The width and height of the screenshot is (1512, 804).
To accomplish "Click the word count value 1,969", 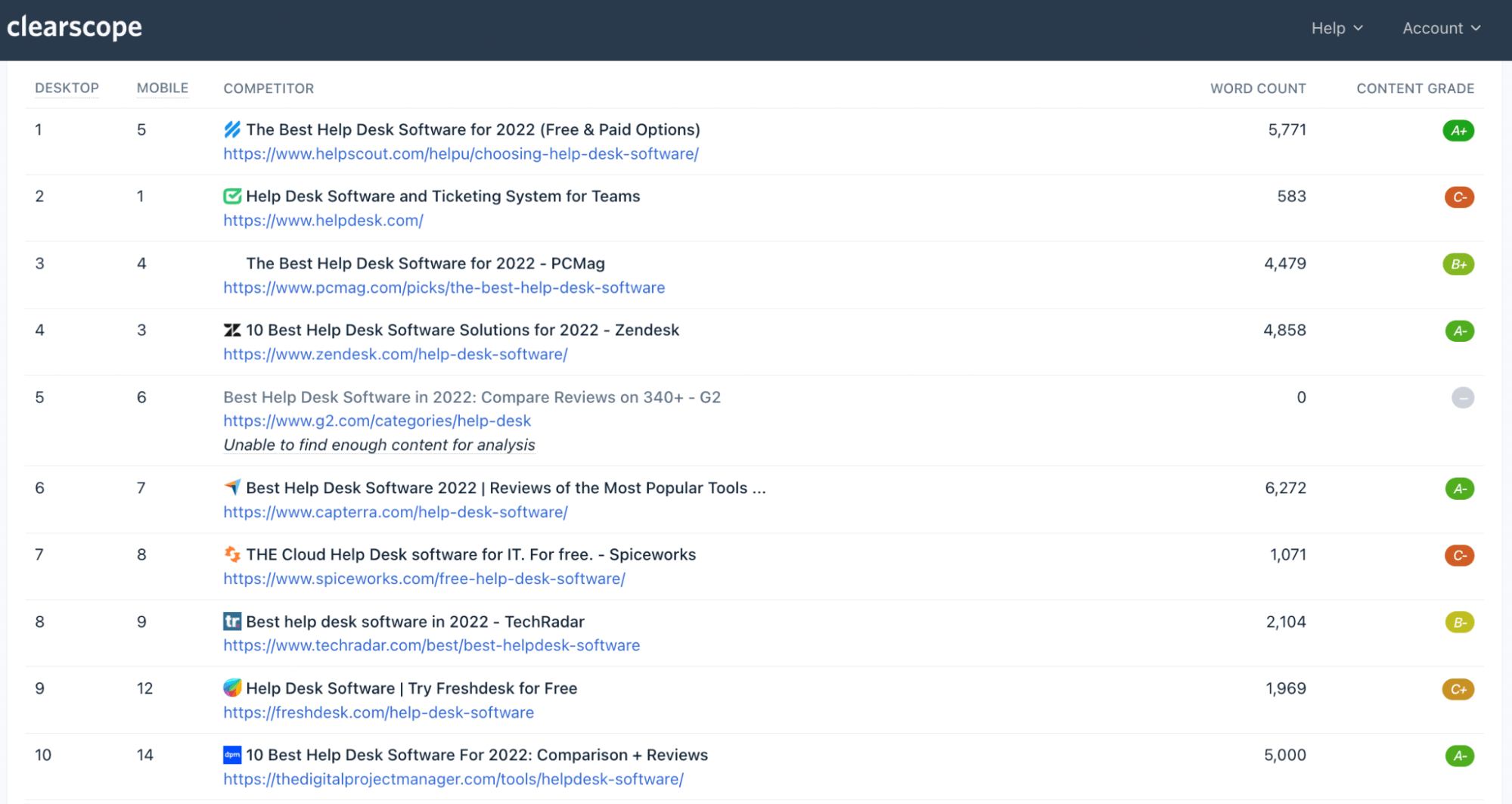I will tap(1286, 688).
